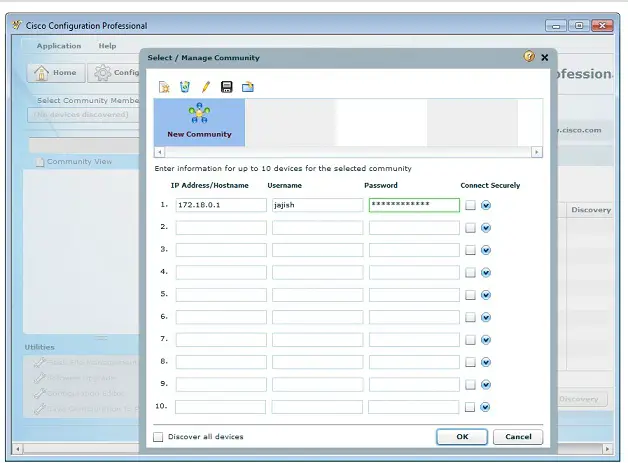Click the left arrow of community scrollbar
628x463 pixels.
pyautogui.click(x=160, y=152)
